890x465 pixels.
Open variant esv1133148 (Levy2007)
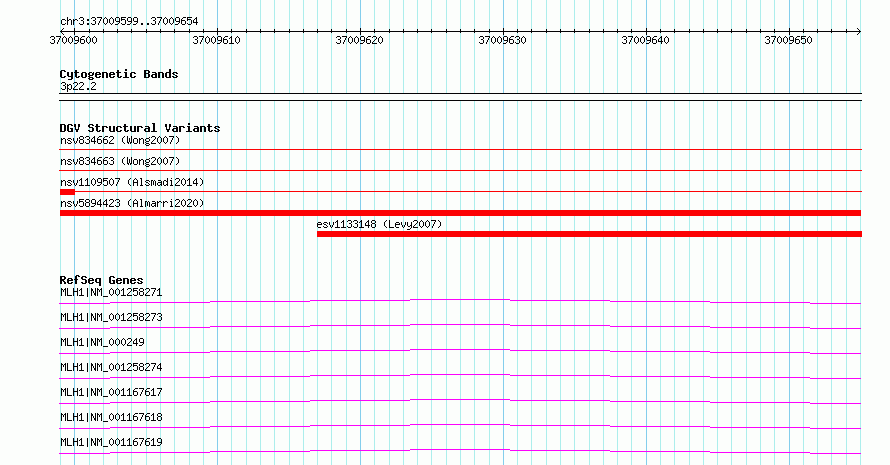tap(379, 224)
